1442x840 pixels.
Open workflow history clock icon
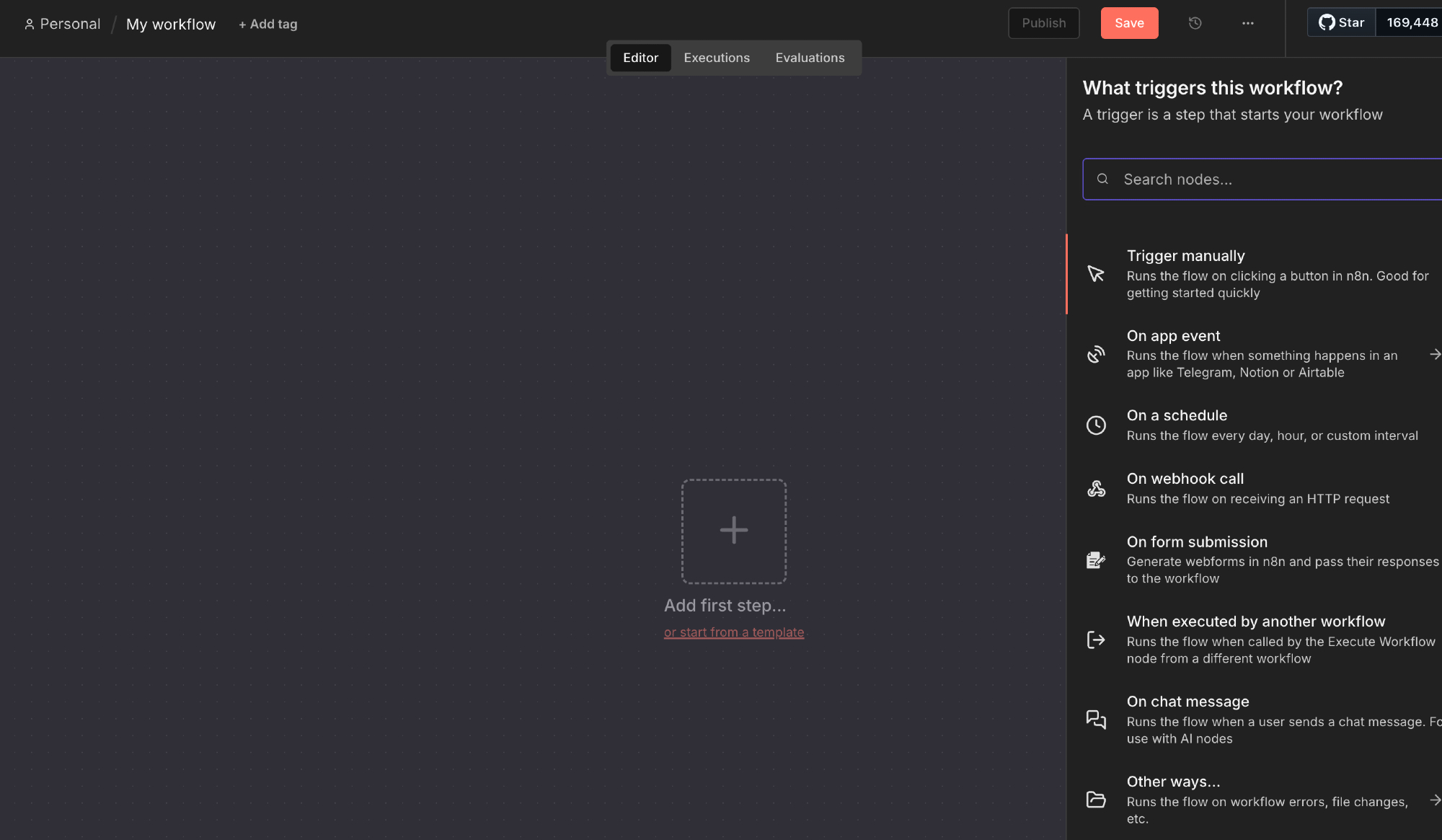[1195, 23]
